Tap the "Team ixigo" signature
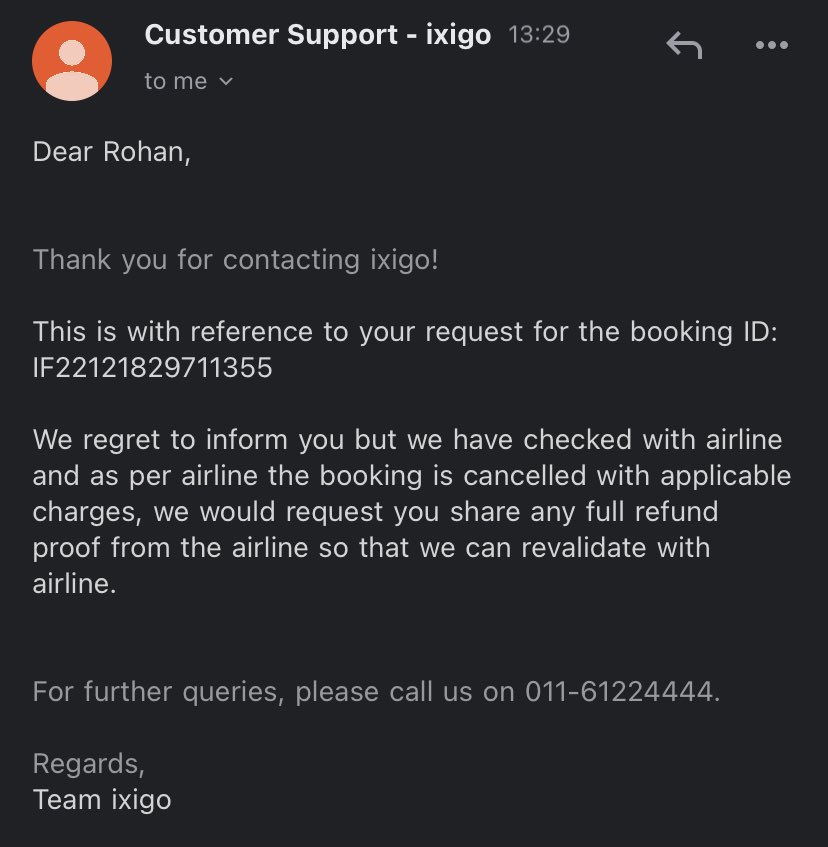 (102, 800)
